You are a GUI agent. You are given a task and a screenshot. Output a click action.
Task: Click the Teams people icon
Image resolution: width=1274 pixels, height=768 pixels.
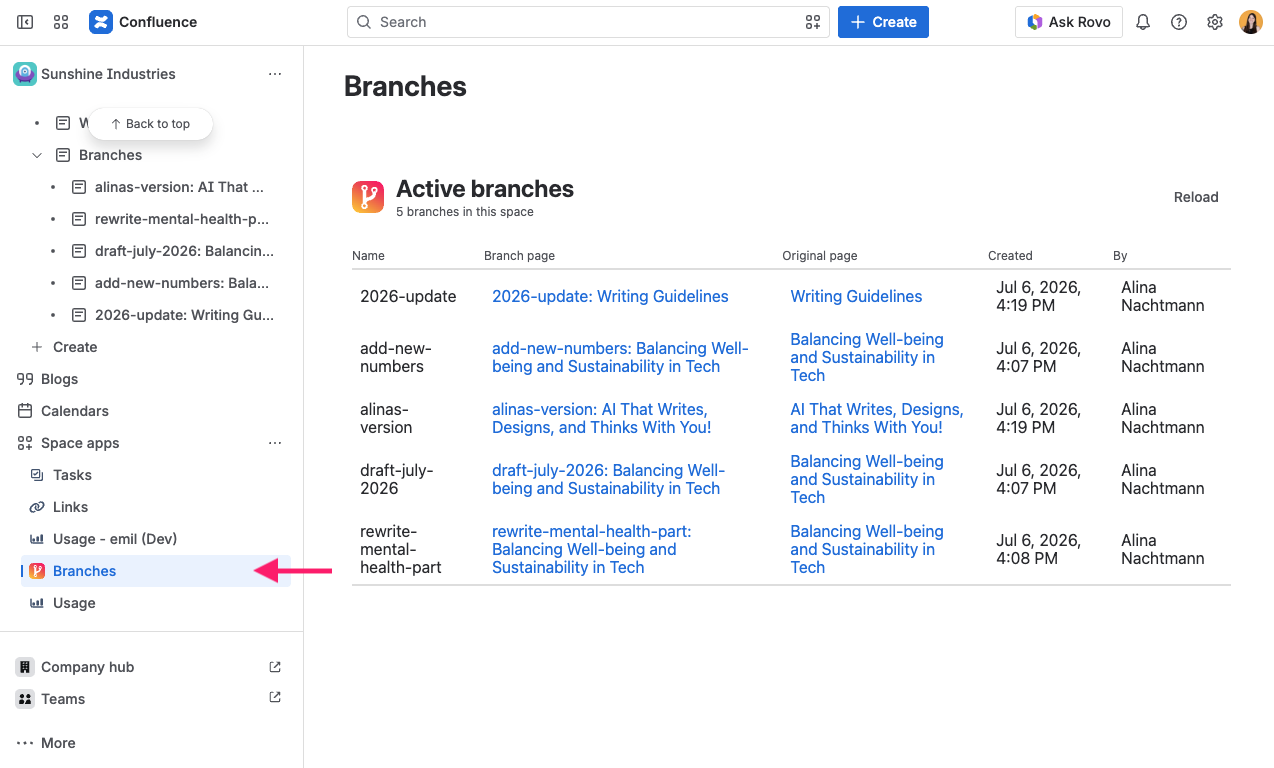(x=25, y=699)
